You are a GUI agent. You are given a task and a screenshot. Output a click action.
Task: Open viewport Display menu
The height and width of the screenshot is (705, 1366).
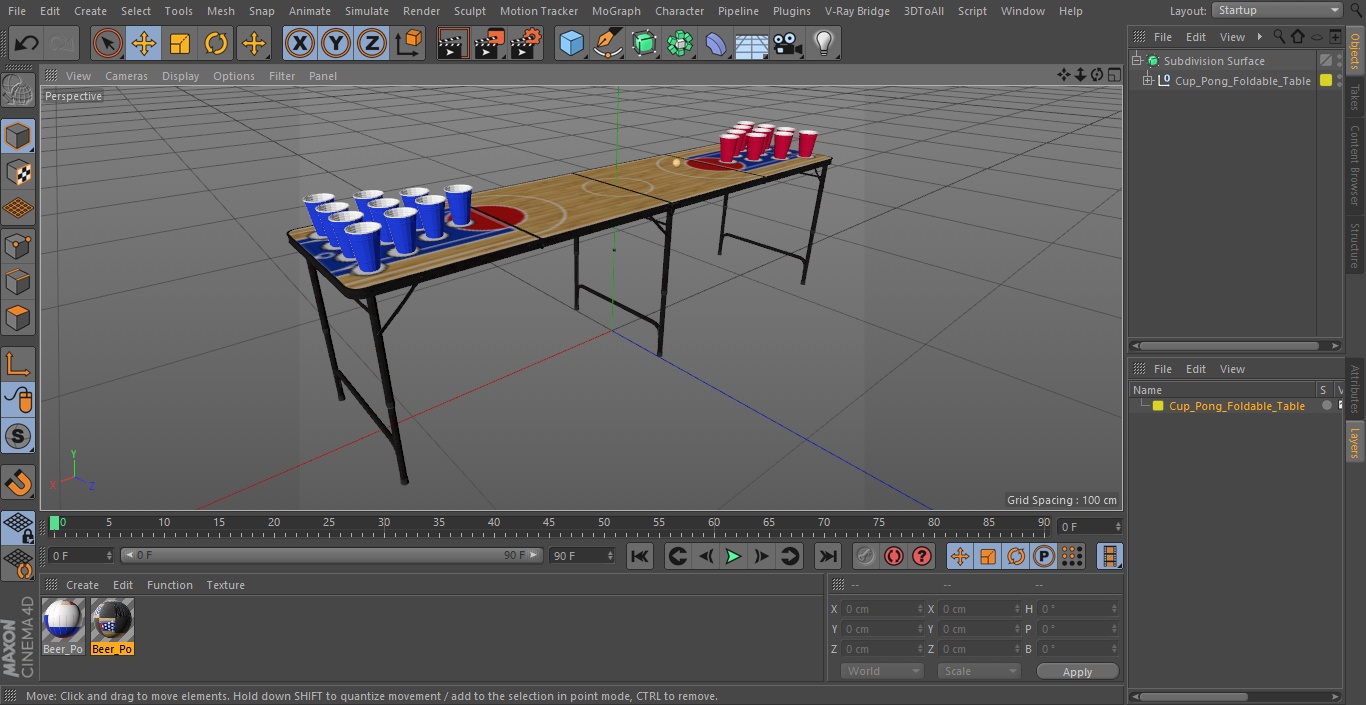(x=180, y=76)
